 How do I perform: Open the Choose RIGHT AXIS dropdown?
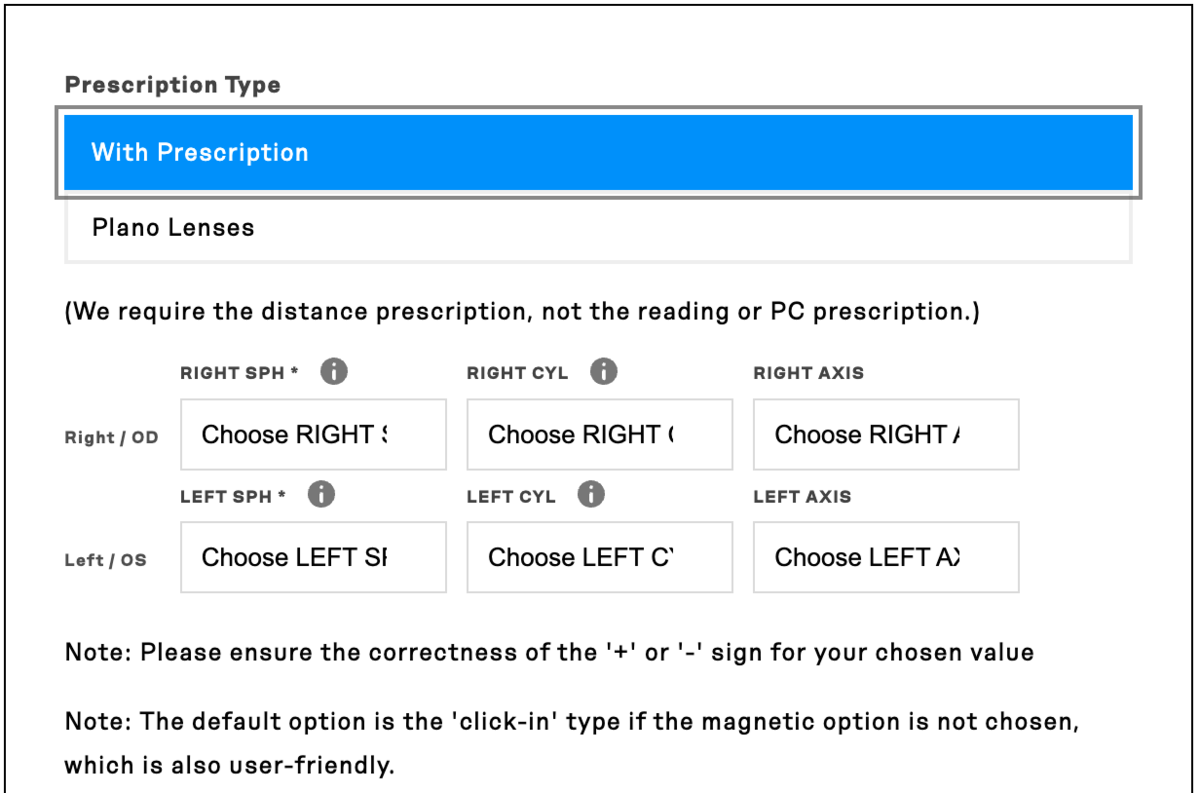coord(886,434)
